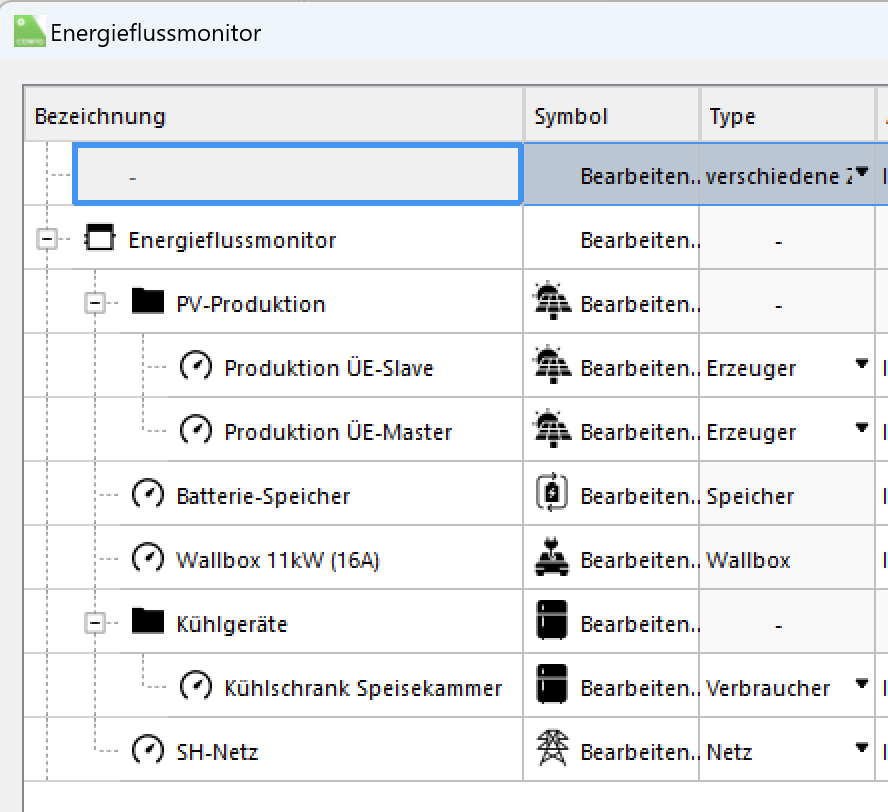Image resolution: width=888 pixels, height=812 pixels.
Task: Click the selected name field in top row
Action: click(297, 176)
